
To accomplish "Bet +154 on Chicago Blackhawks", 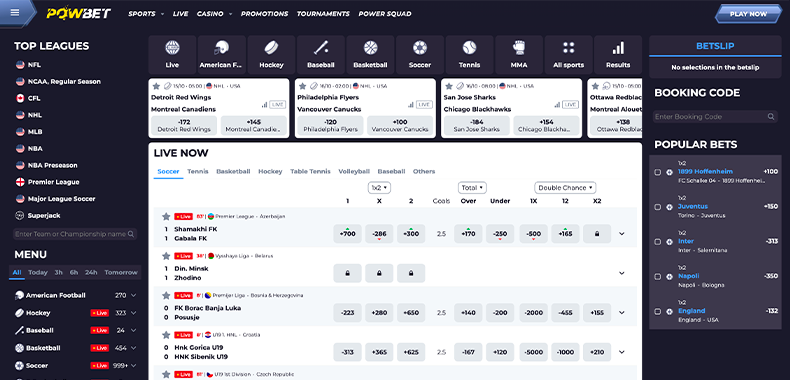I will (x=546, y=125).
